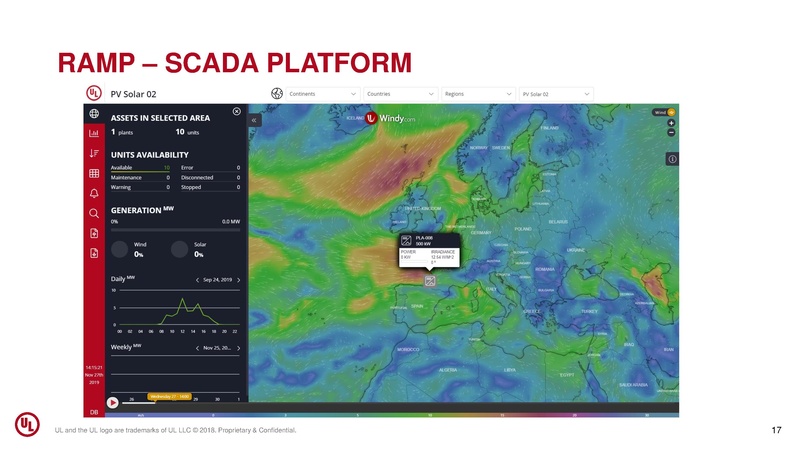The width and height of the screenshot is (800, 450).
Task: Open the globe map view in sidebar
Action: [x=93, y=113]
